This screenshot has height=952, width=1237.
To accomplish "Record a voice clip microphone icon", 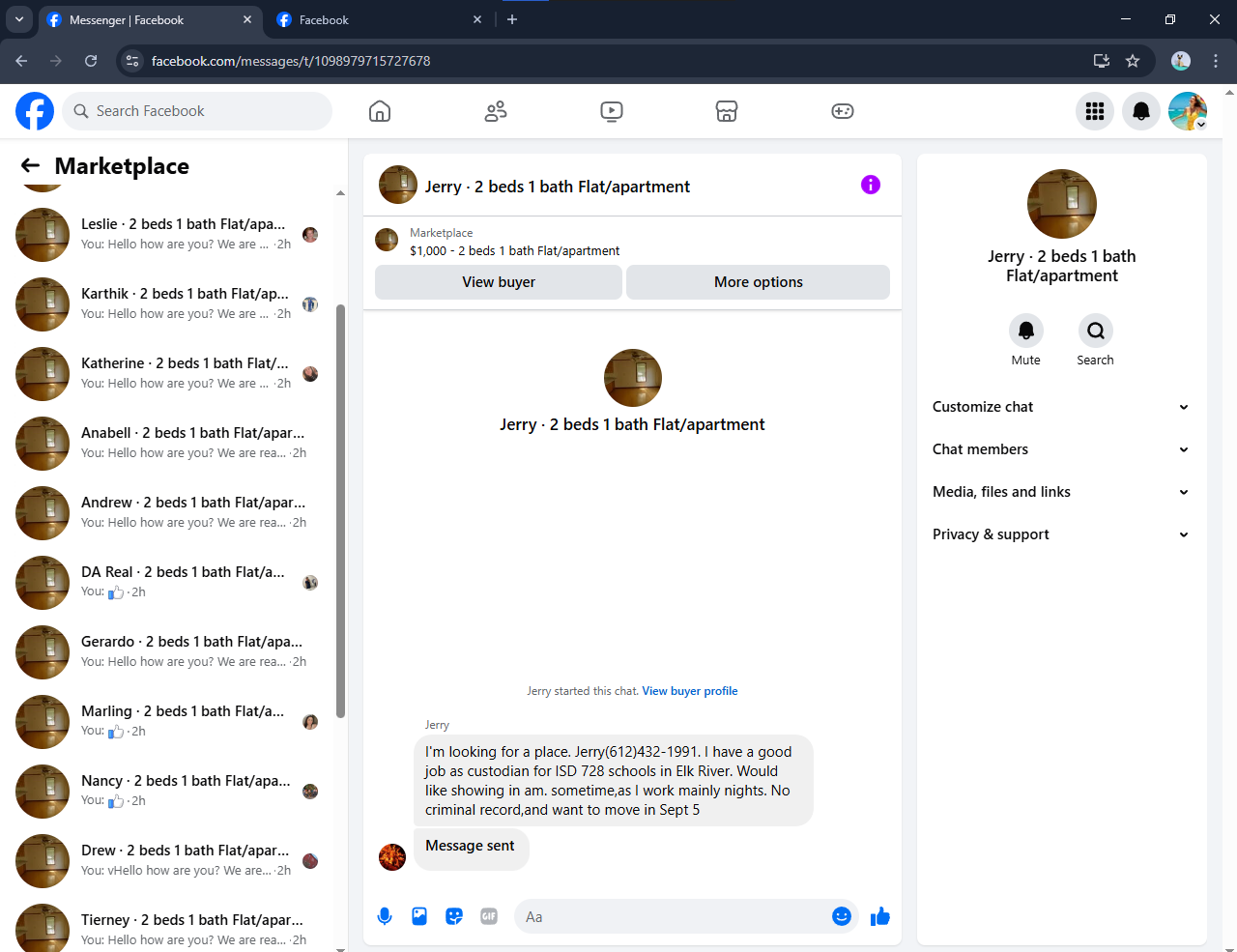I will point(385,916).
